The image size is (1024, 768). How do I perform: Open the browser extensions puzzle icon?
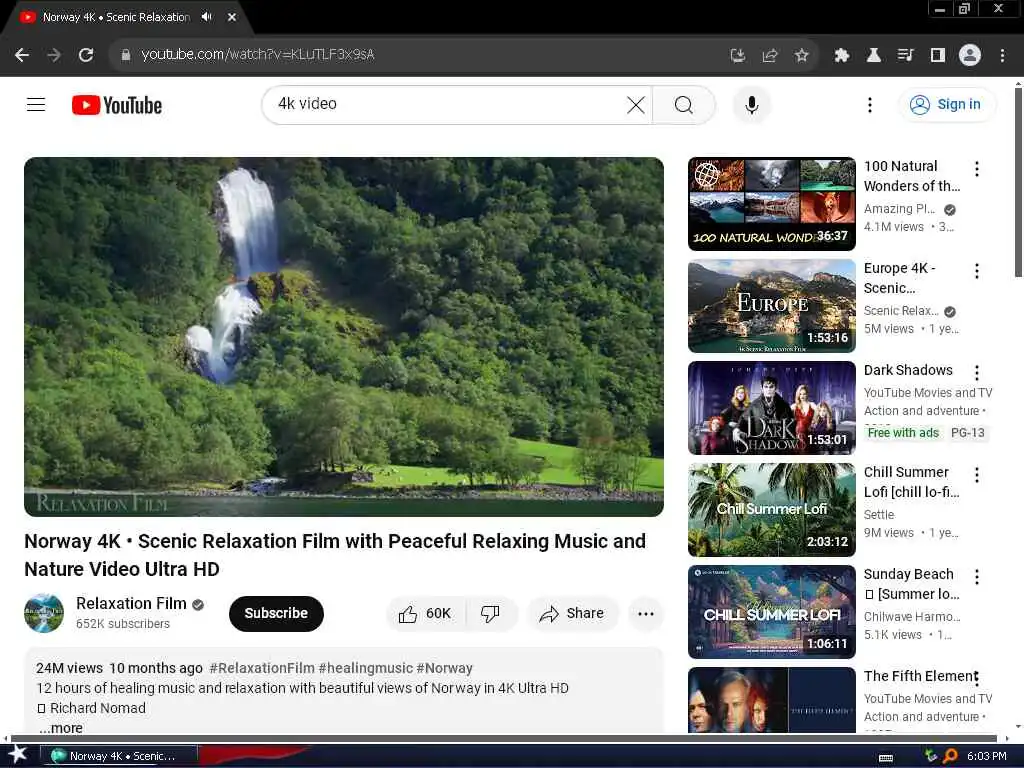click(841, 56)
